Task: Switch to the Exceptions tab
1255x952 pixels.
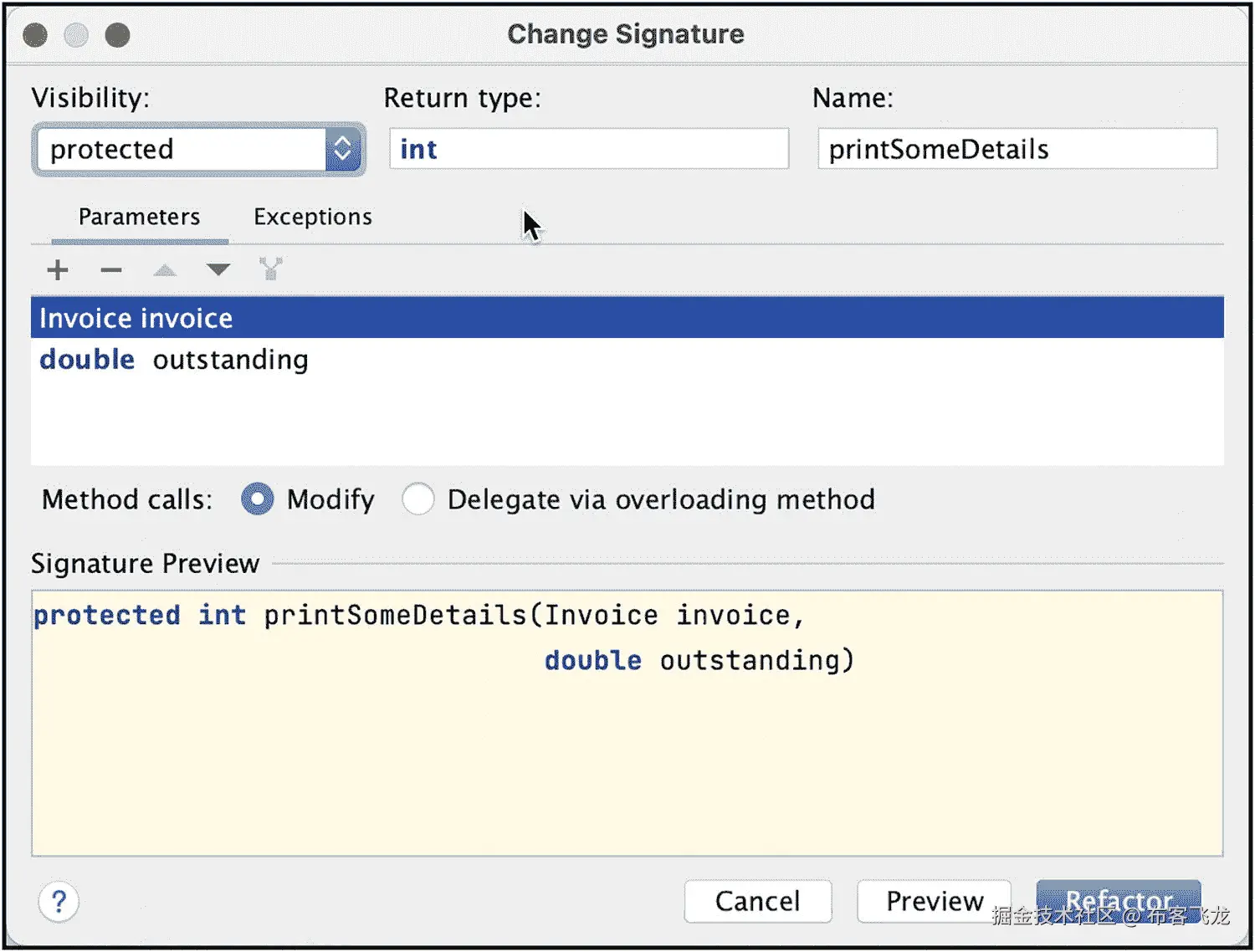Action: 313,218
